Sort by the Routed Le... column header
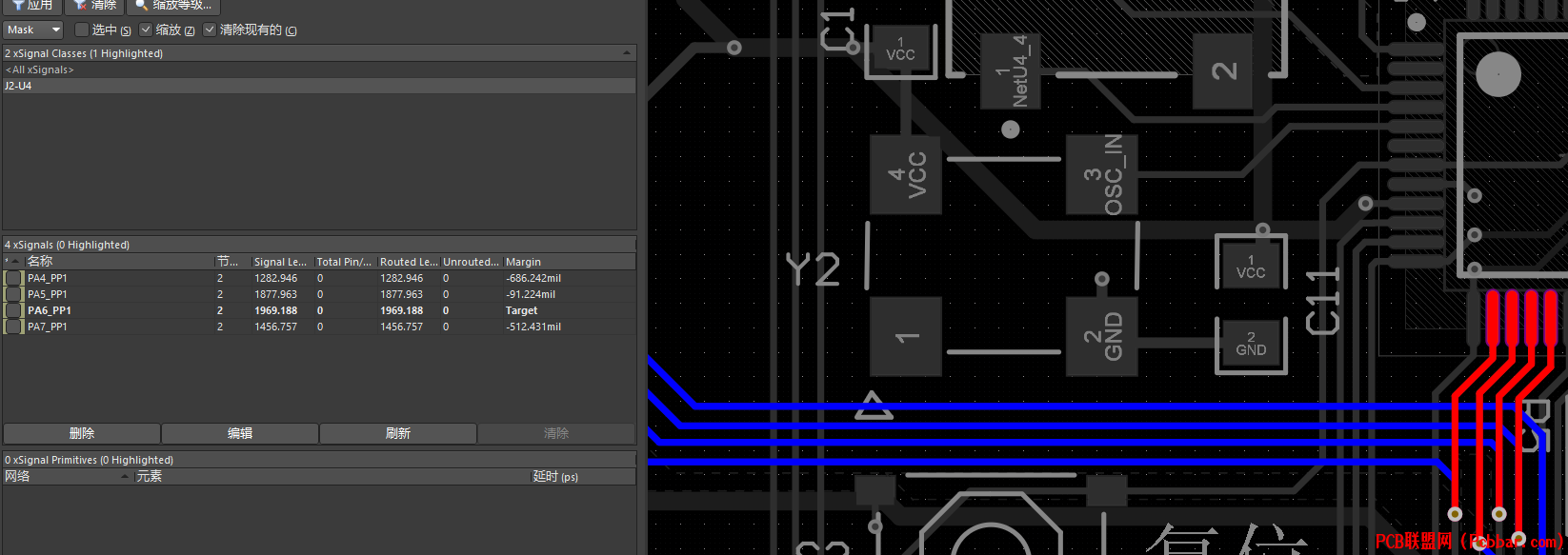The height and width of the screenshot is (555, 1568). [x=409, y=262]
